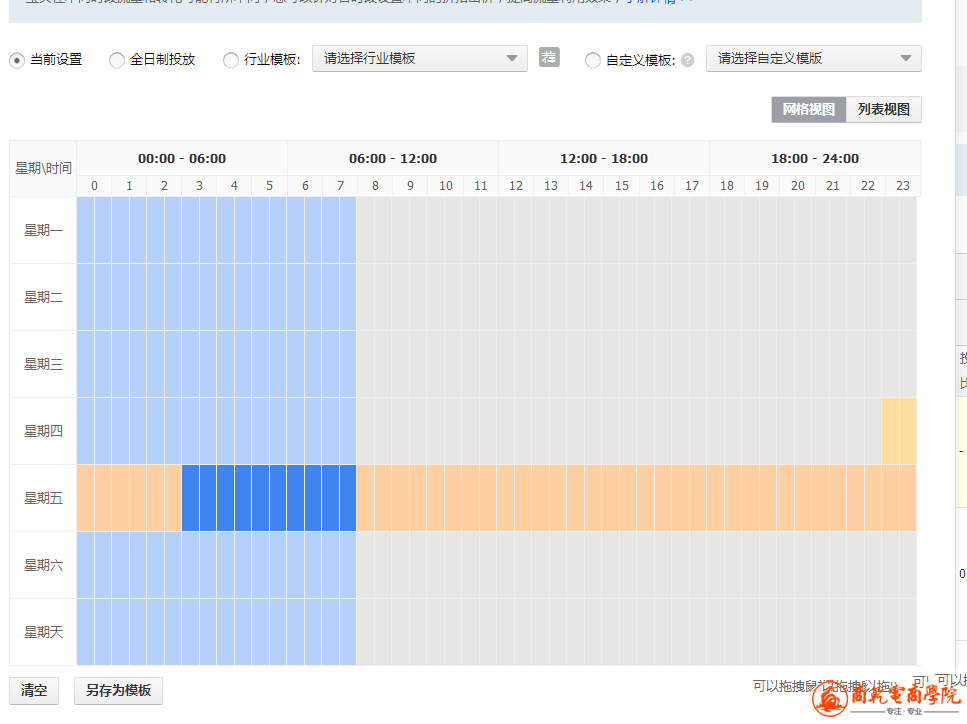Viewport: 967px width, 724px height.
Task: Click the hour 23 column header
Action: (x=903, y=186)
